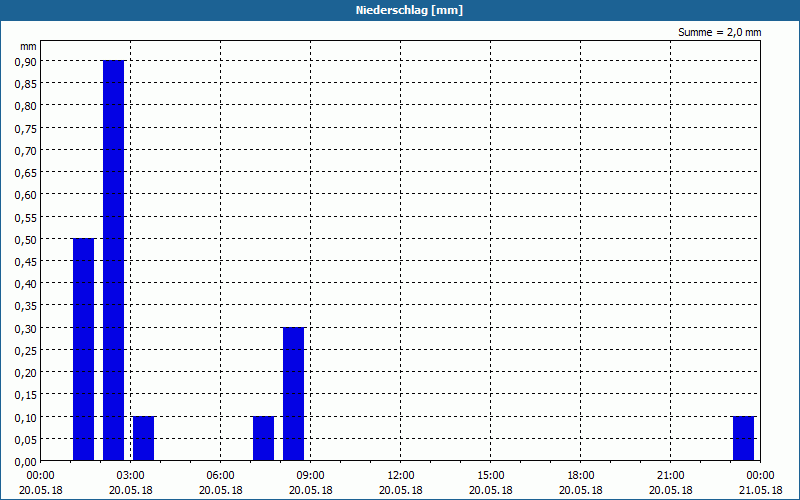The height and width of the screenshot is (500, 800).
Task: Click the "0,50" y-axis label
Action: tap(26, 239)
